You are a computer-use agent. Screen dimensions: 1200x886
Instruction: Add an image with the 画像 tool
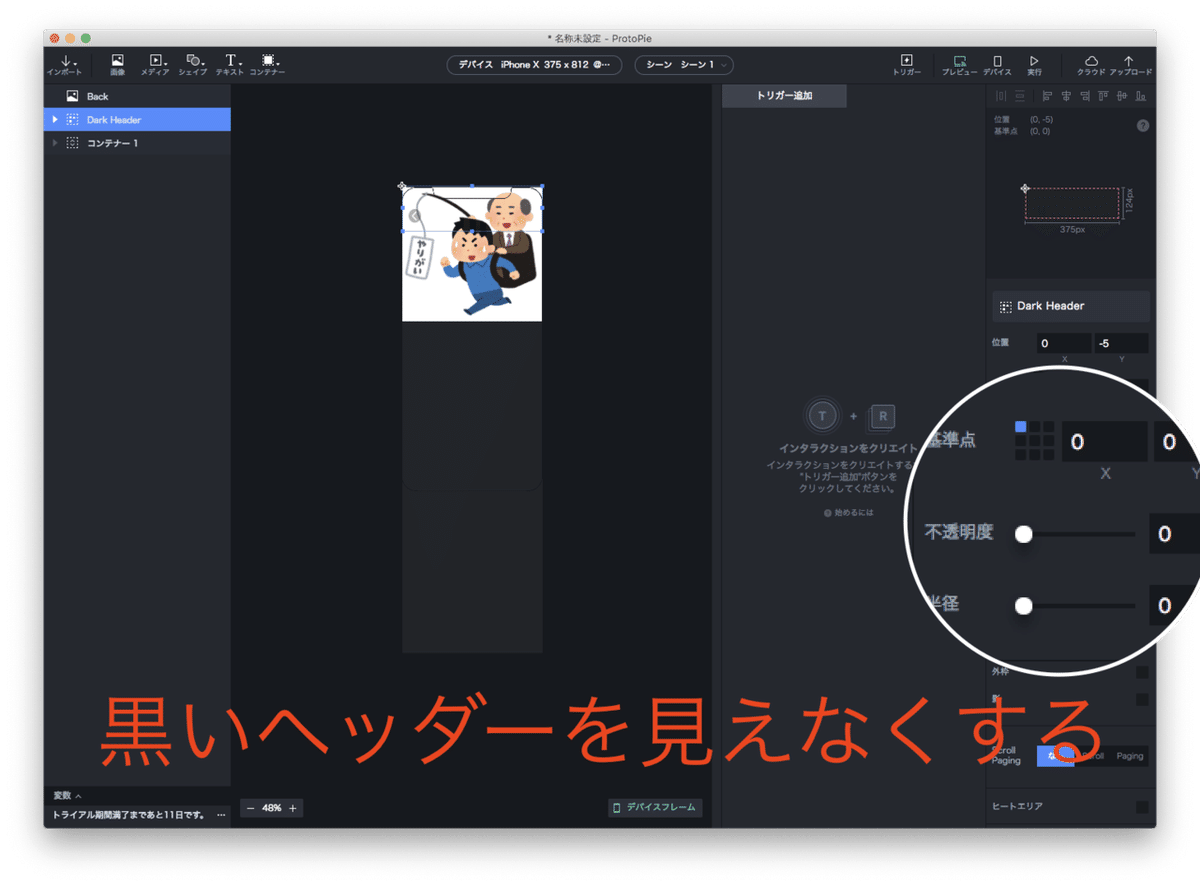pos(117,65)
